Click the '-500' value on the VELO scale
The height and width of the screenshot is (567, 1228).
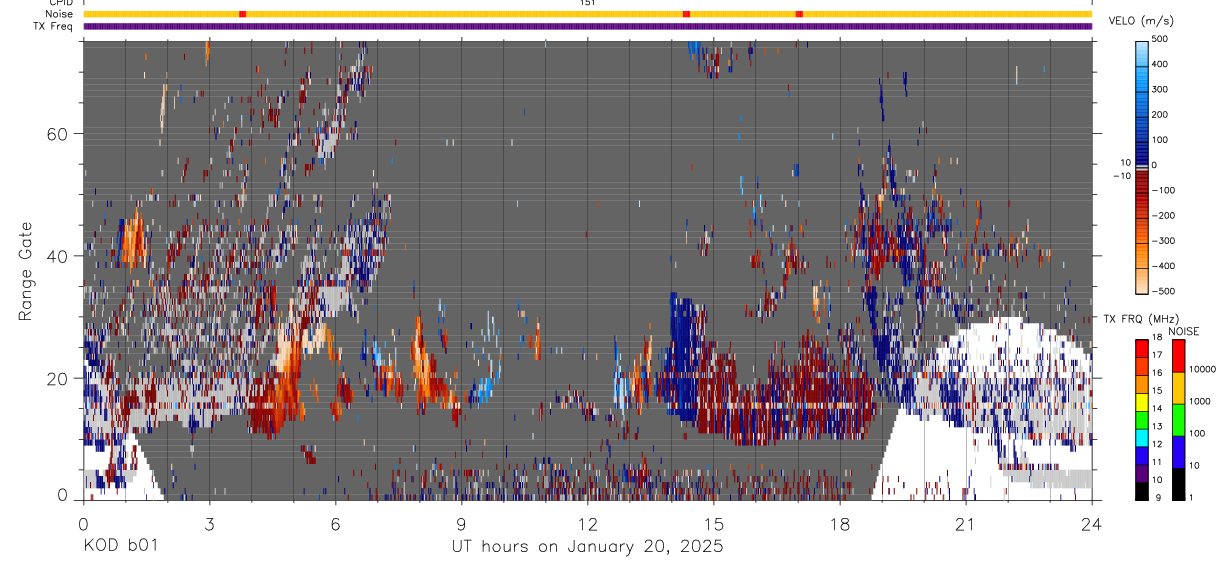tap(1162, 292)
